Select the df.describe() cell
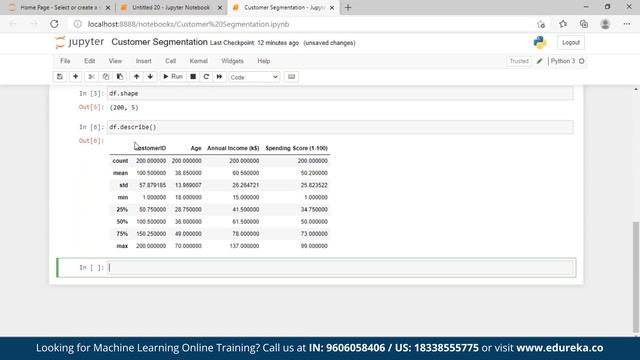This screenshot has width=640, height=360. 340,127
